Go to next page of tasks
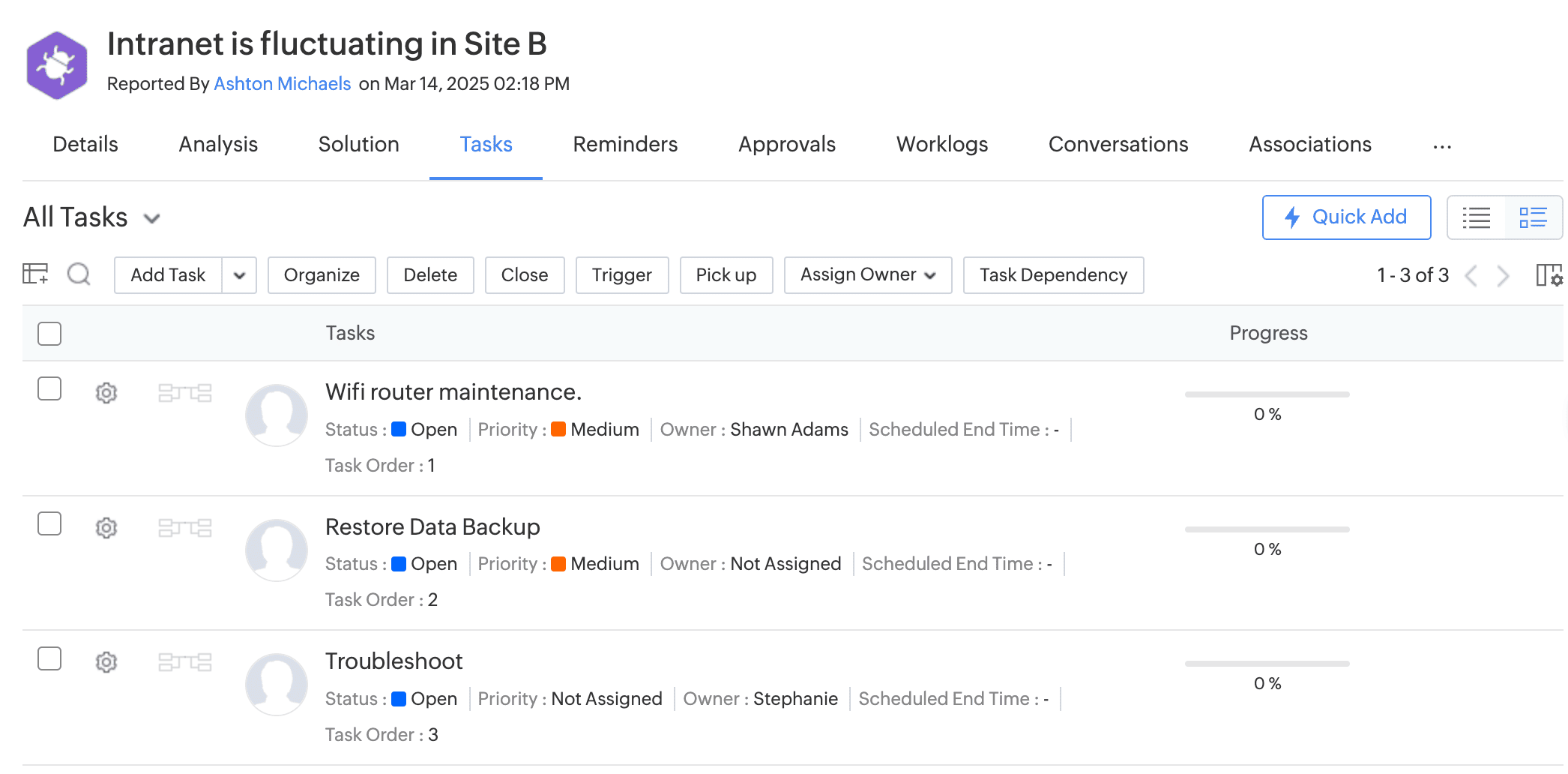Image resolution: width=1568 pixels, height=774 pixels. [1503, 275]
